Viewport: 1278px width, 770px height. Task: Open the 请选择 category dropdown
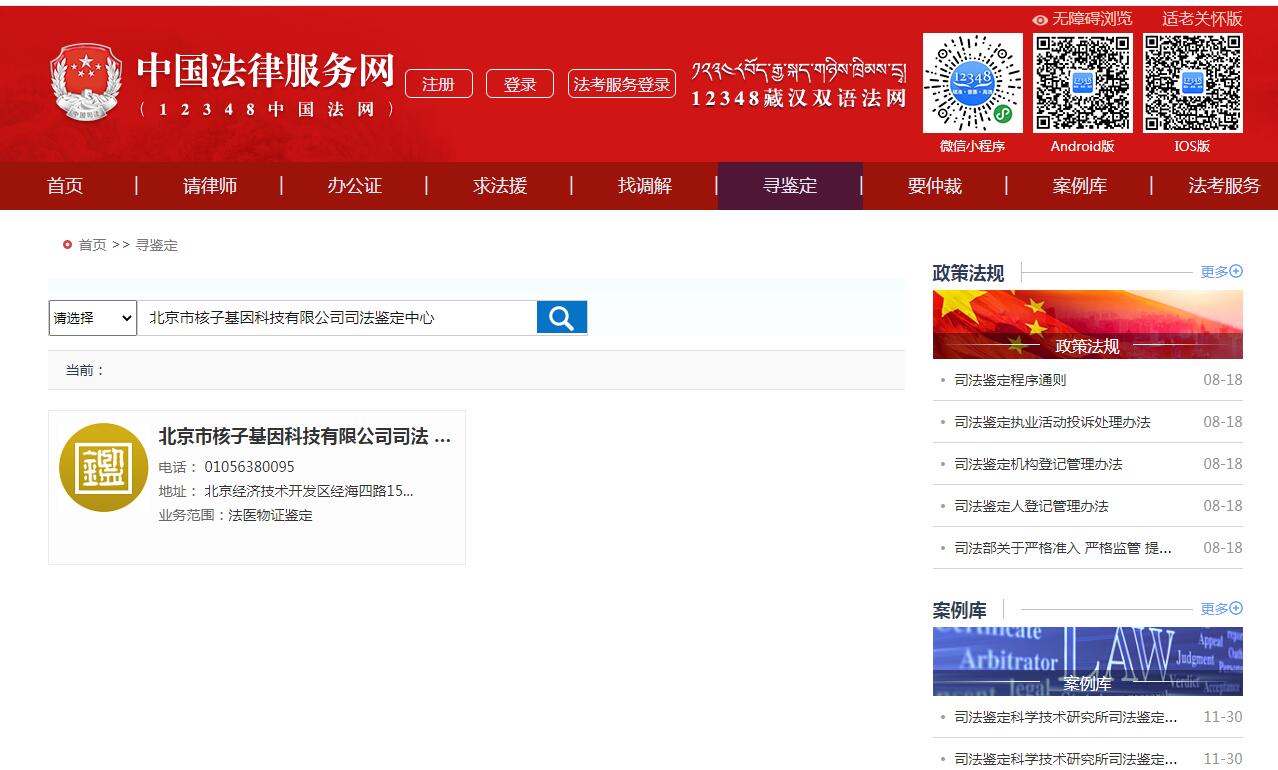tap(91, 317)
